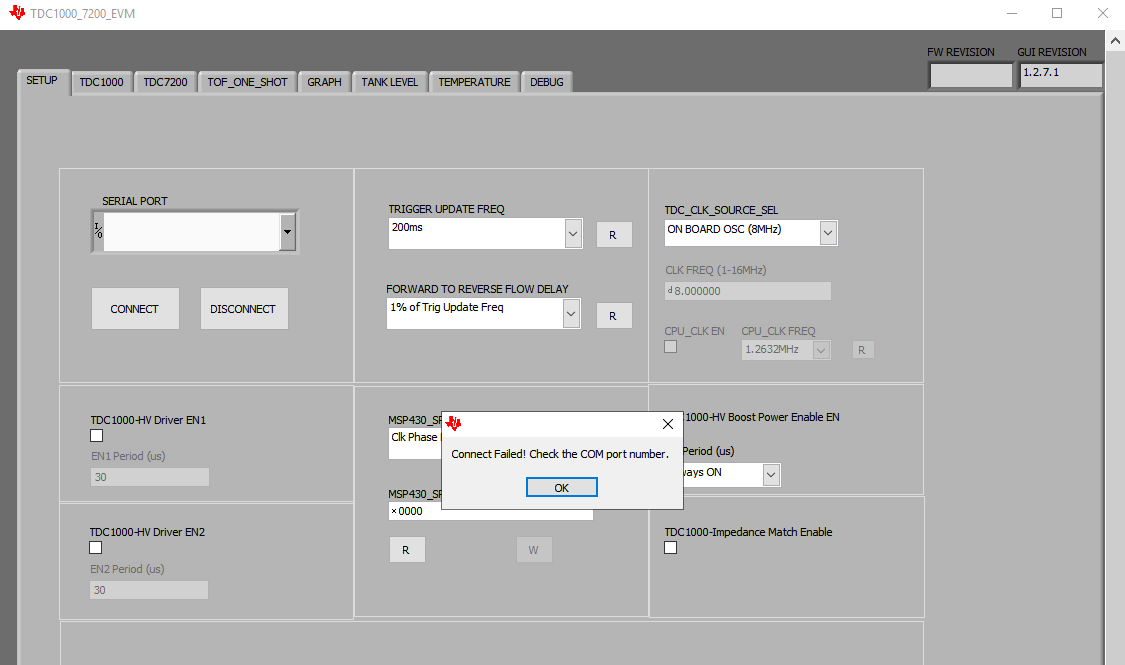Image resolution: width=1125 pixels, height=665 pixels.
Task: Close the Connect Failed dialog with X
Action: (x=667, y=424)
